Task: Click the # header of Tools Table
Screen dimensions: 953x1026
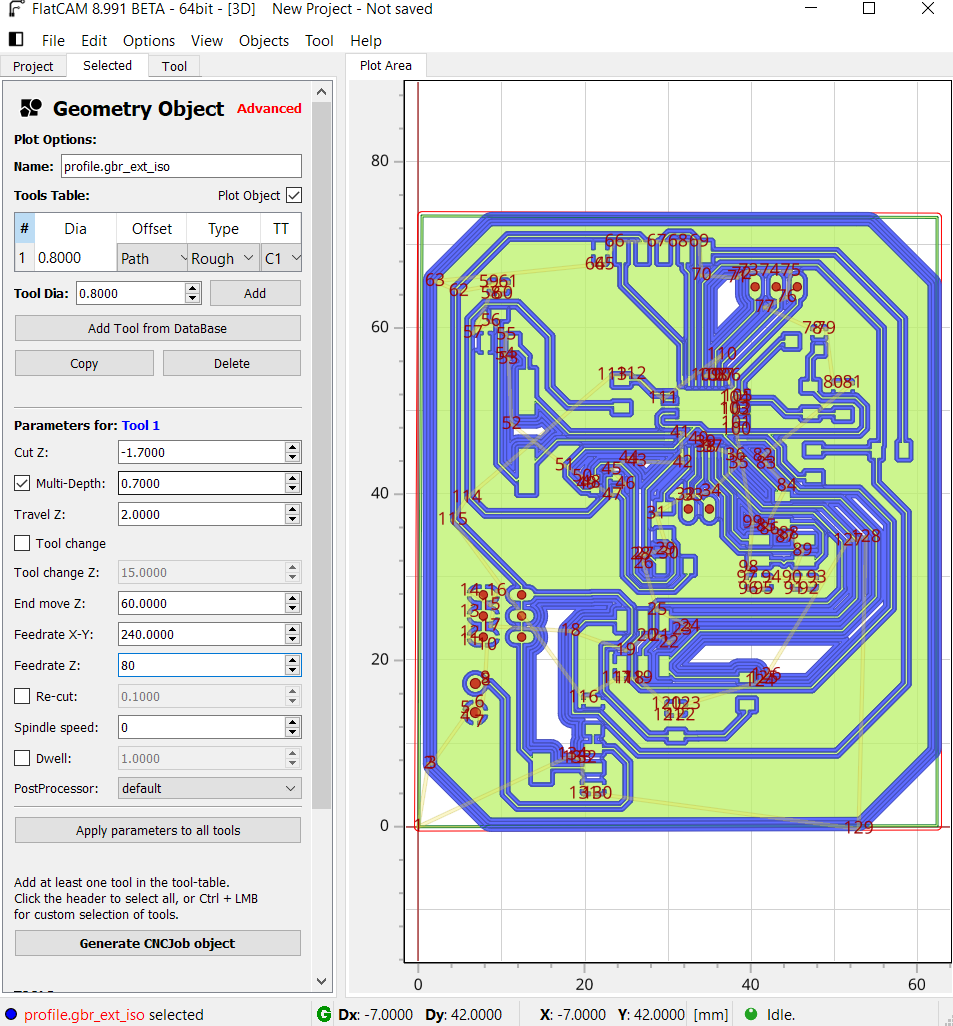Action: coord(24,228)
